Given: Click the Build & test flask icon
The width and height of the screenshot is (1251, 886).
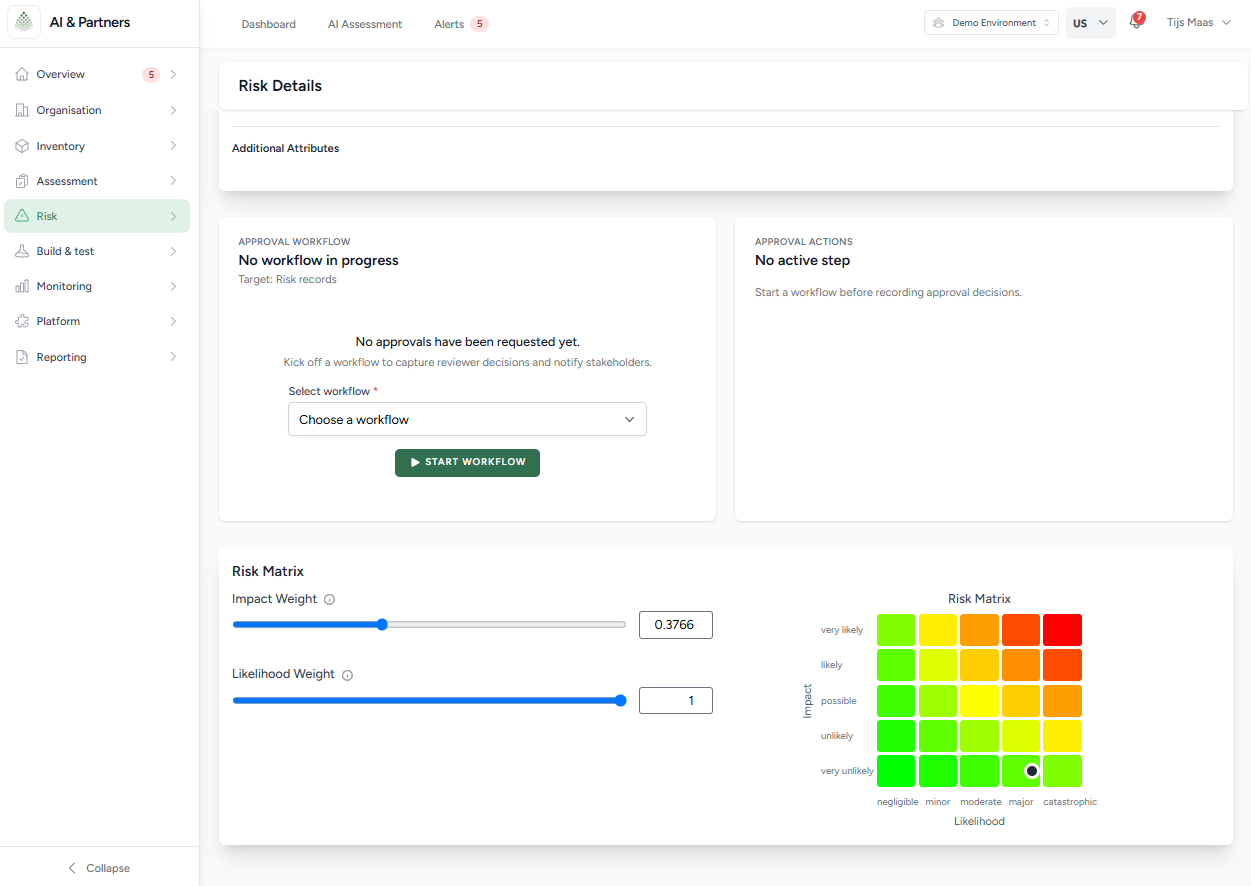Looking at the screenshot, I should [x=22, y=251].
